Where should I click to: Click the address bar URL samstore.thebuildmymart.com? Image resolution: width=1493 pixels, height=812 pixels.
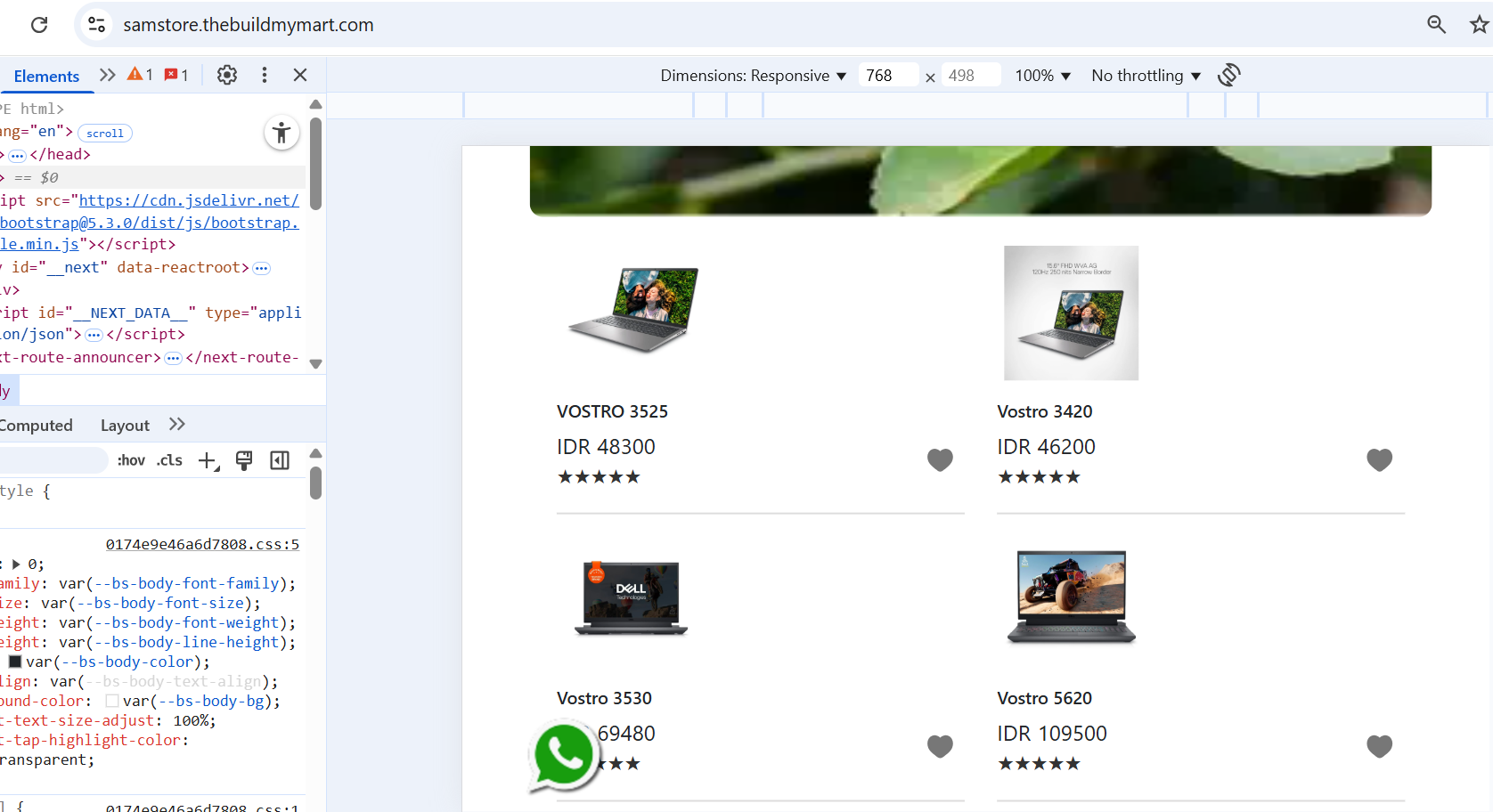tap(249, 25)
